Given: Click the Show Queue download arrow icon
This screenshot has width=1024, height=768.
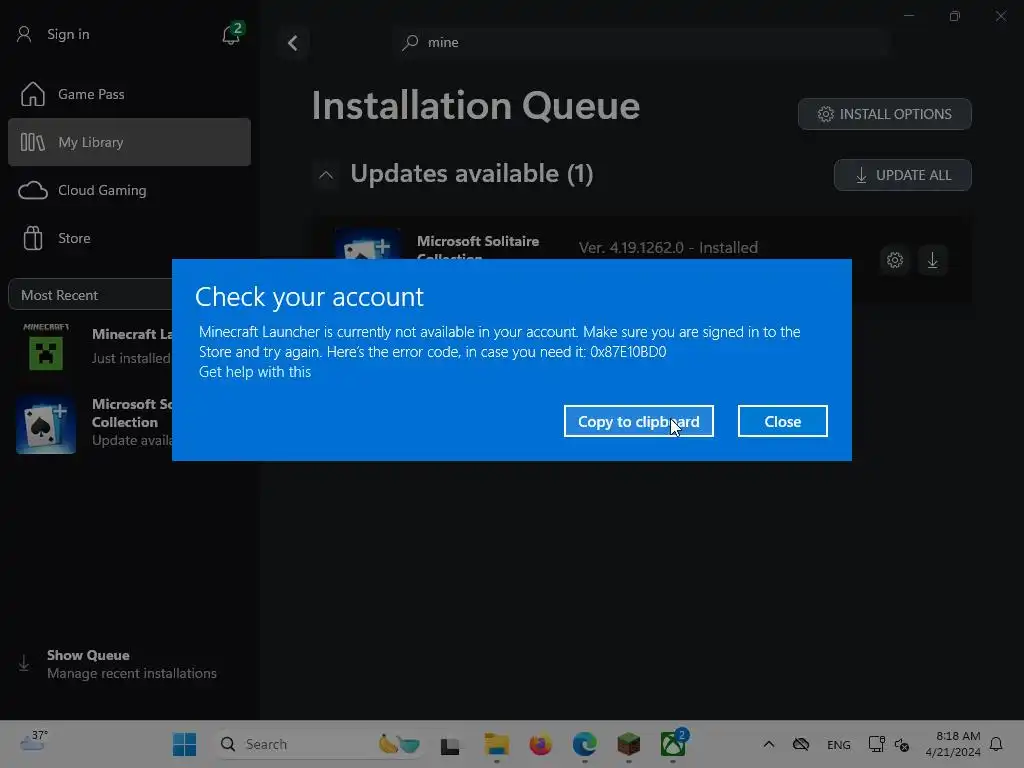Looking at the screenshot, I should point(24,664).
